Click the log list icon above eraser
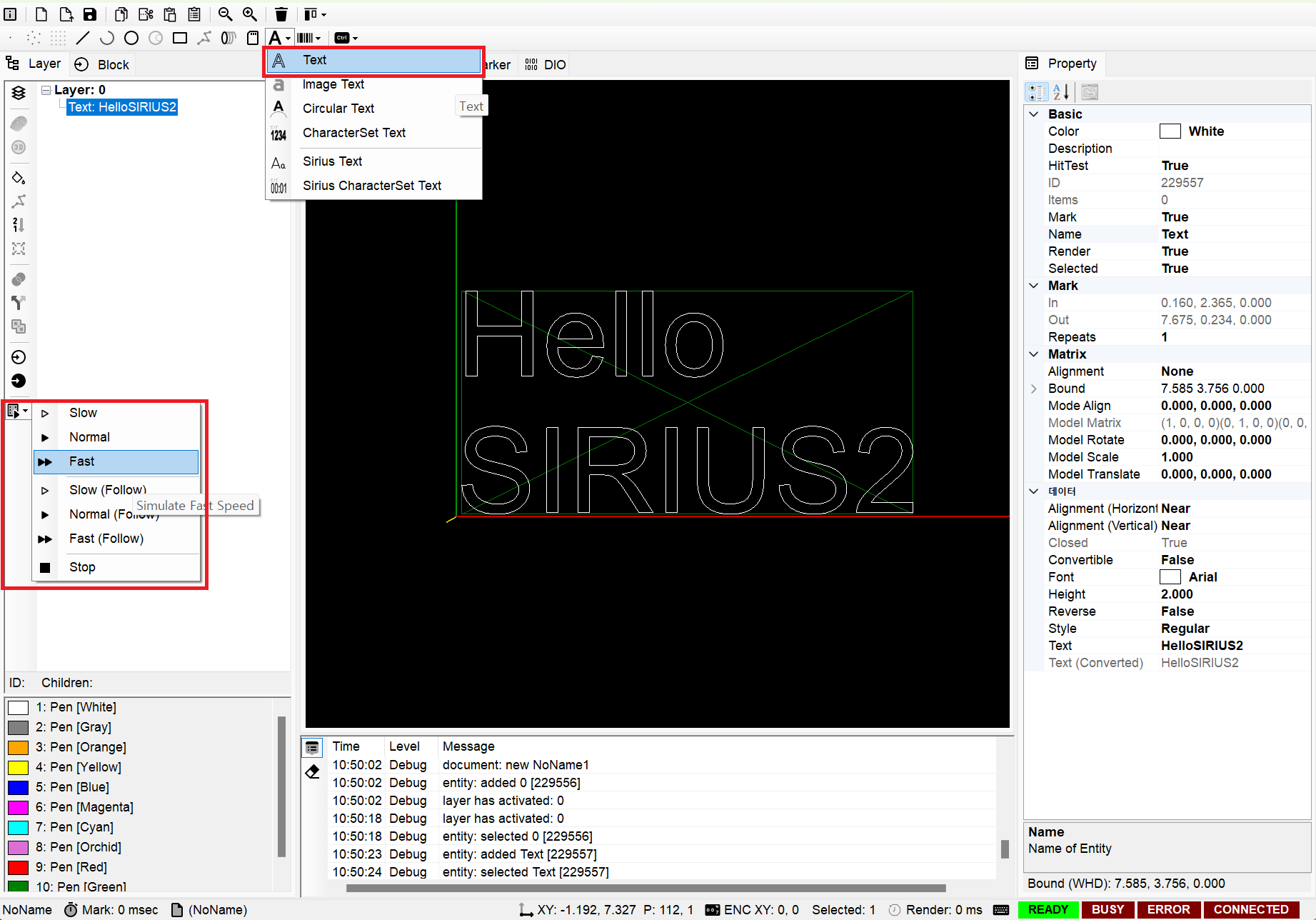1316x920 pixels. 312,748
